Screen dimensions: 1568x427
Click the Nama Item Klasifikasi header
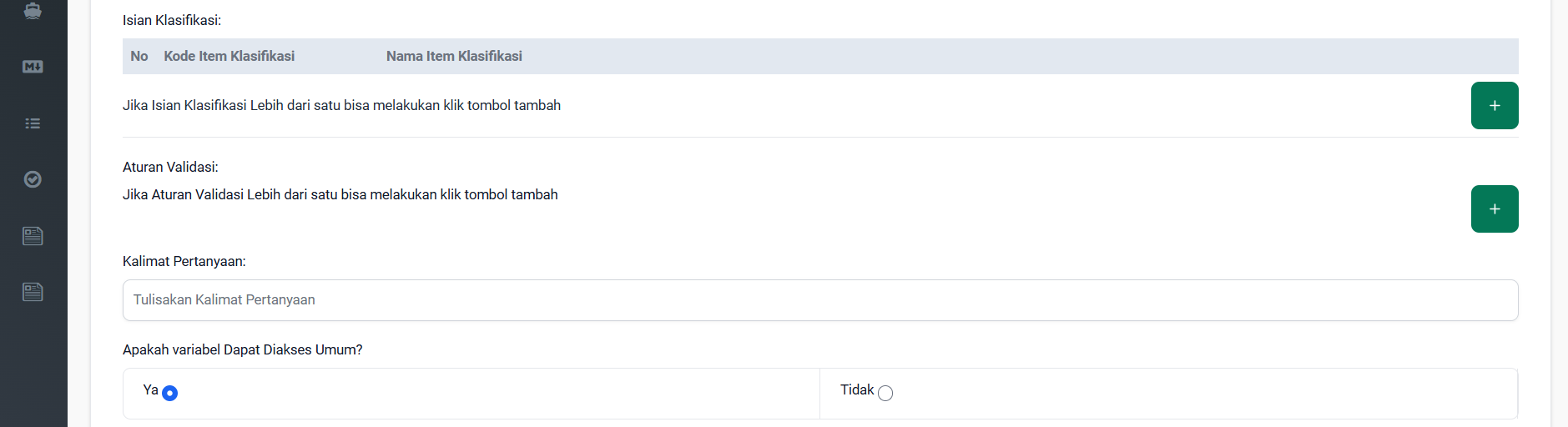pos(454,56)
